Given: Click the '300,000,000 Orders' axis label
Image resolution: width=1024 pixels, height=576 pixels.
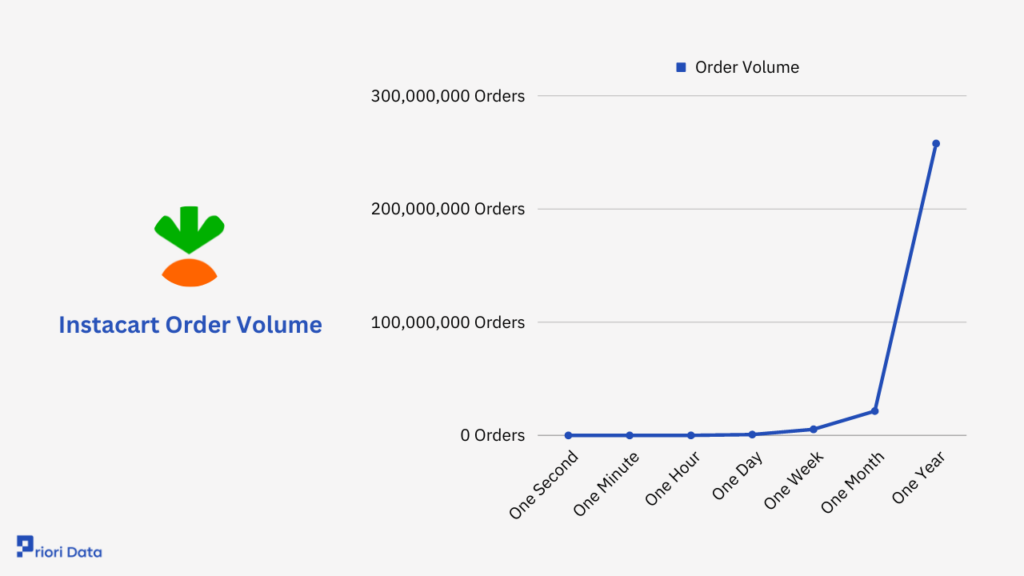Looking at the screenshot, I should click(x=447, y=96).
